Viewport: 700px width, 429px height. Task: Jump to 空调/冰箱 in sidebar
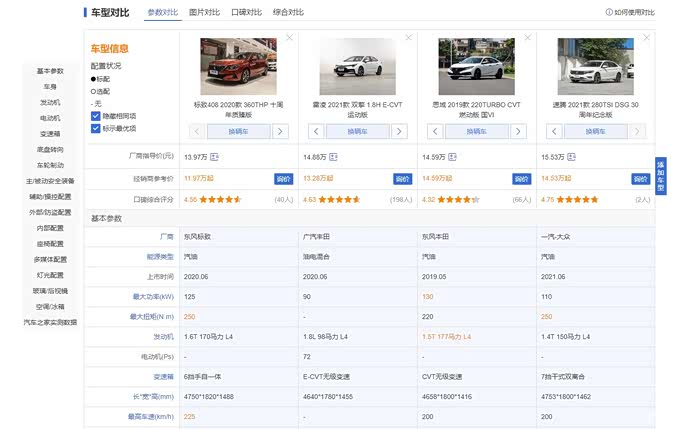[50, 307]
